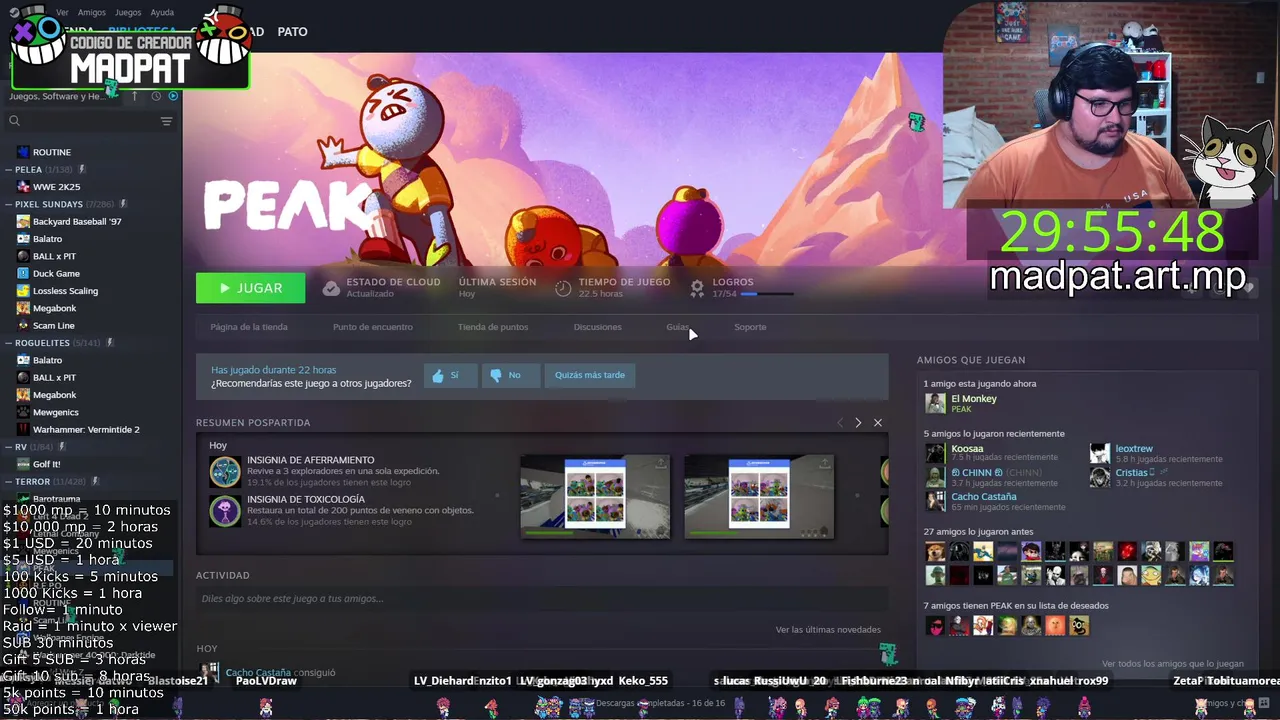The height and width of the screenshot is (720, 1280).
Task: Select Megabonk under ROGUELITES
Action: (54, 395)
